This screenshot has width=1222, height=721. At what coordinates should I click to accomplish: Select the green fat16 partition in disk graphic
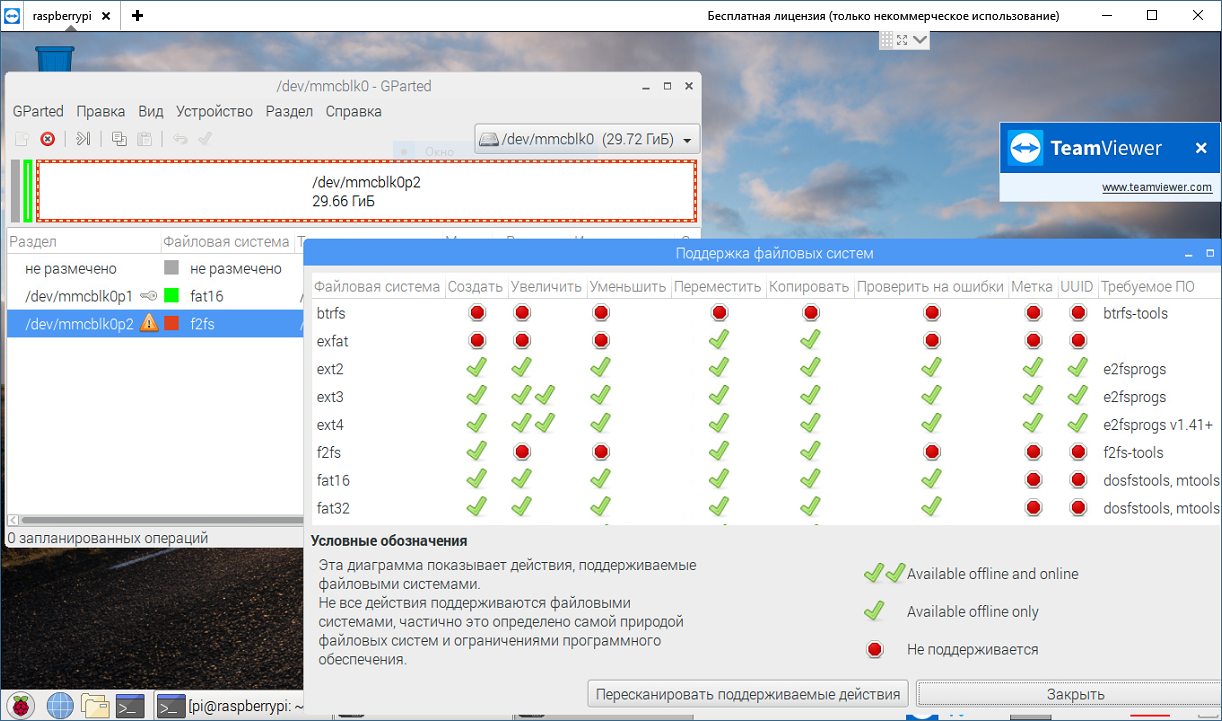pyautogui.click(x=28, y=190)
